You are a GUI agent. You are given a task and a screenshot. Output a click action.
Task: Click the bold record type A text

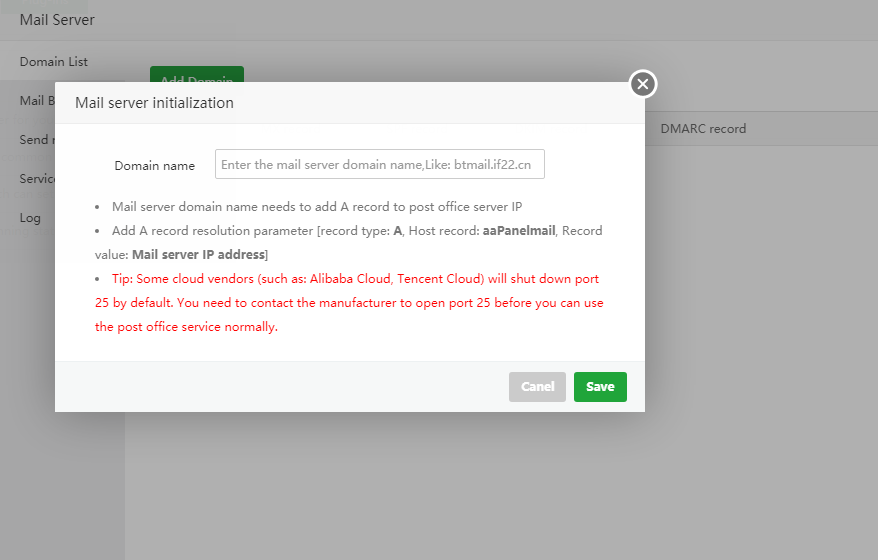coord(398,231)
